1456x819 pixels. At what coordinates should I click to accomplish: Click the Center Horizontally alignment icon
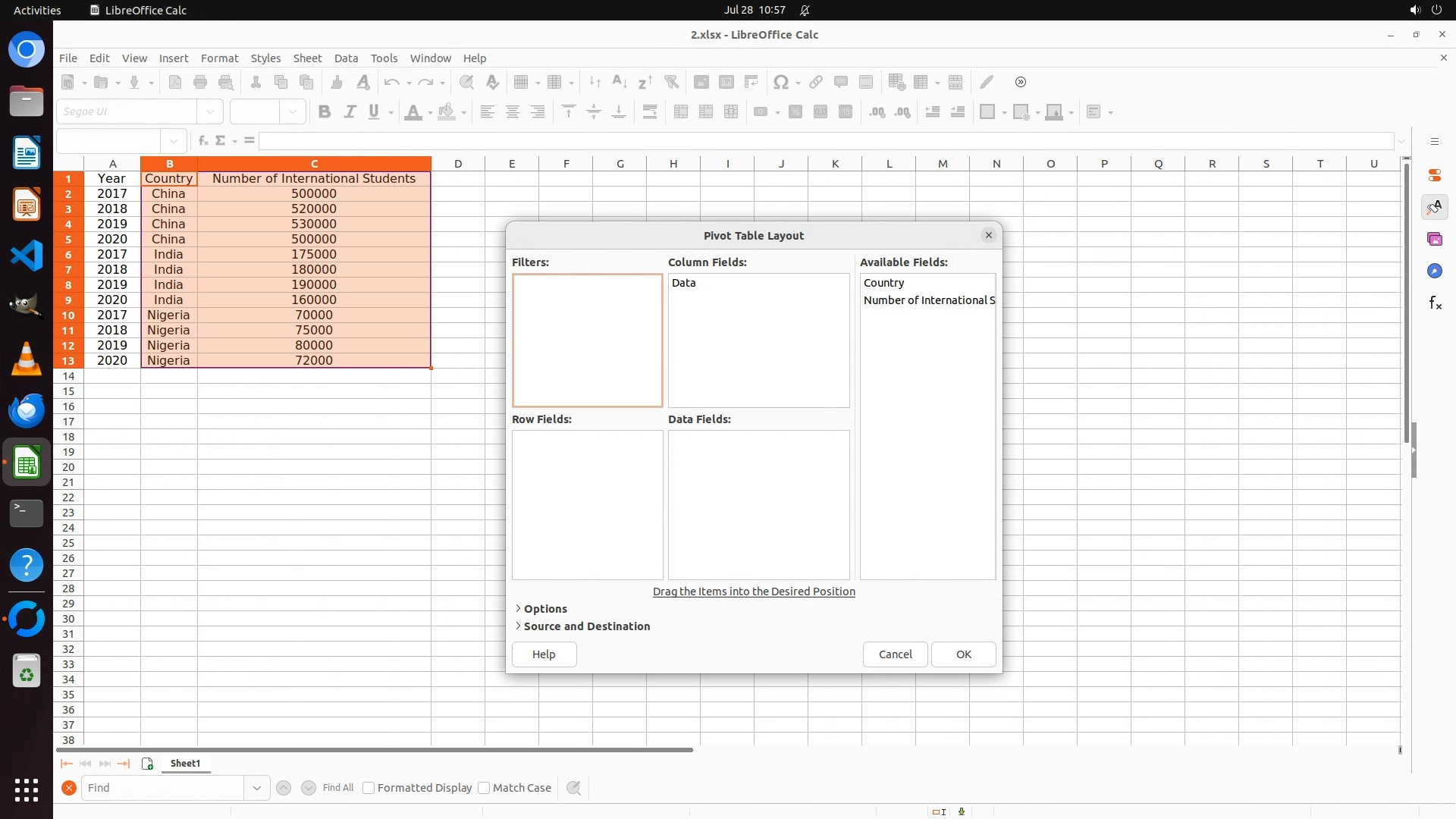click(x=513, y=112)
